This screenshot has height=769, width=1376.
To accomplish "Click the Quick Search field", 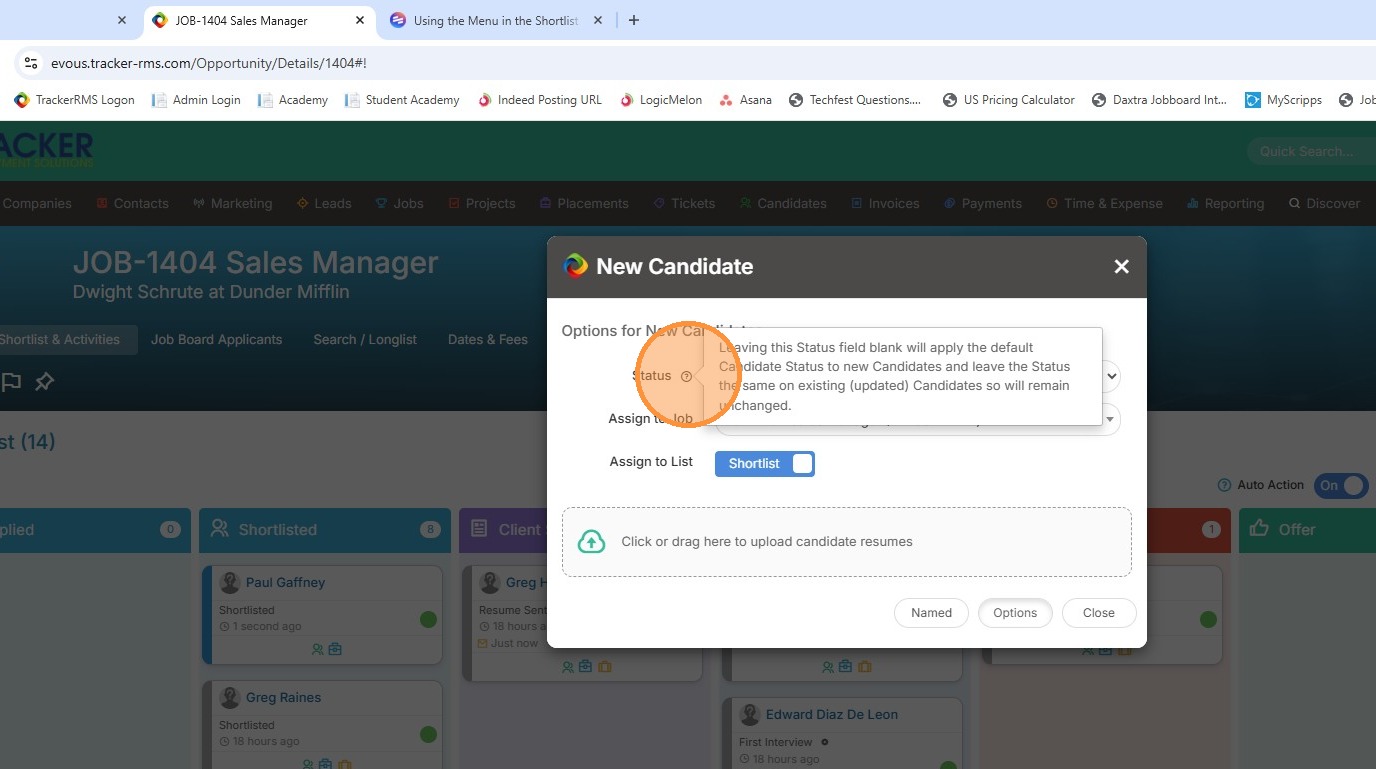I will pyautogui.click(x=1311, y=151).
